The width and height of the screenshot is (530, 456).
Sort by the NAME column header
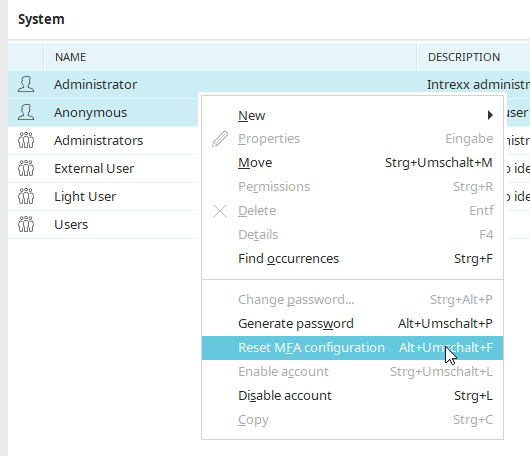point(230,57)
